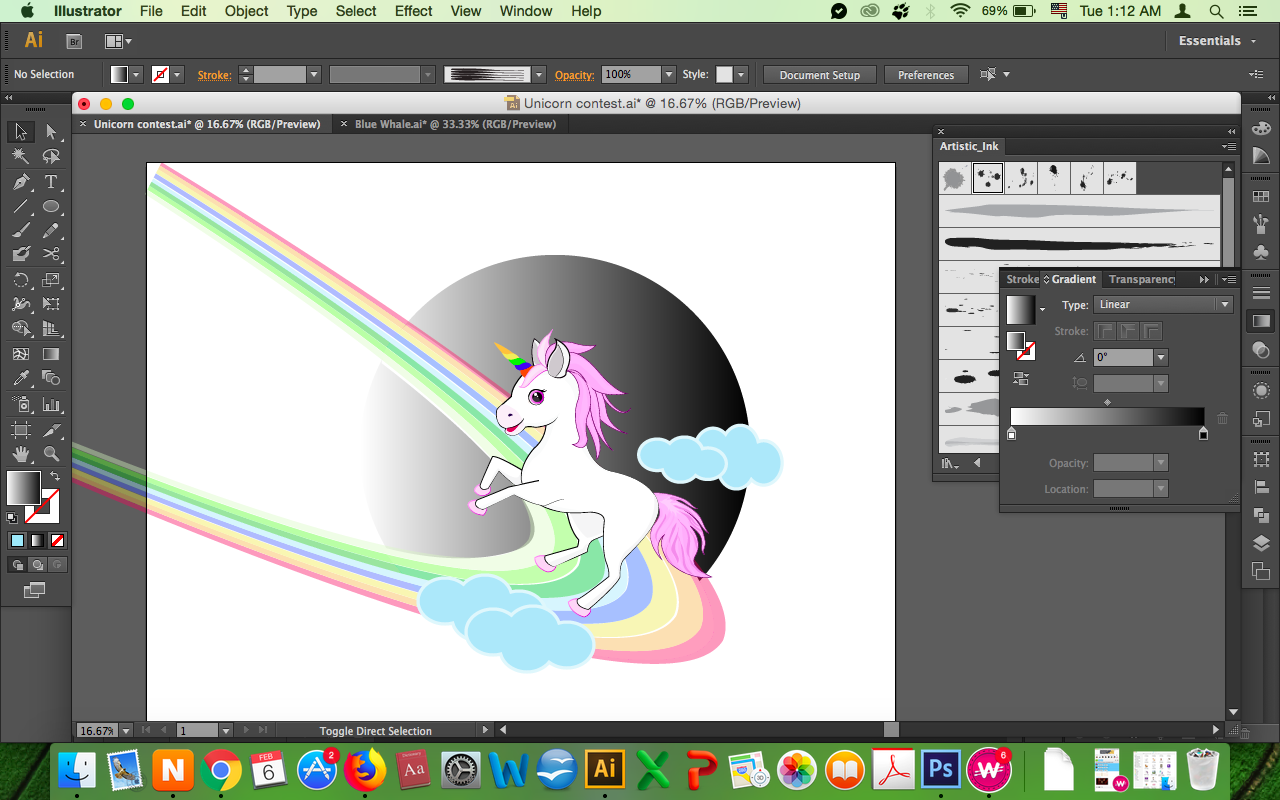Select the white arrow Direct Selection tool

pos(51,132)
